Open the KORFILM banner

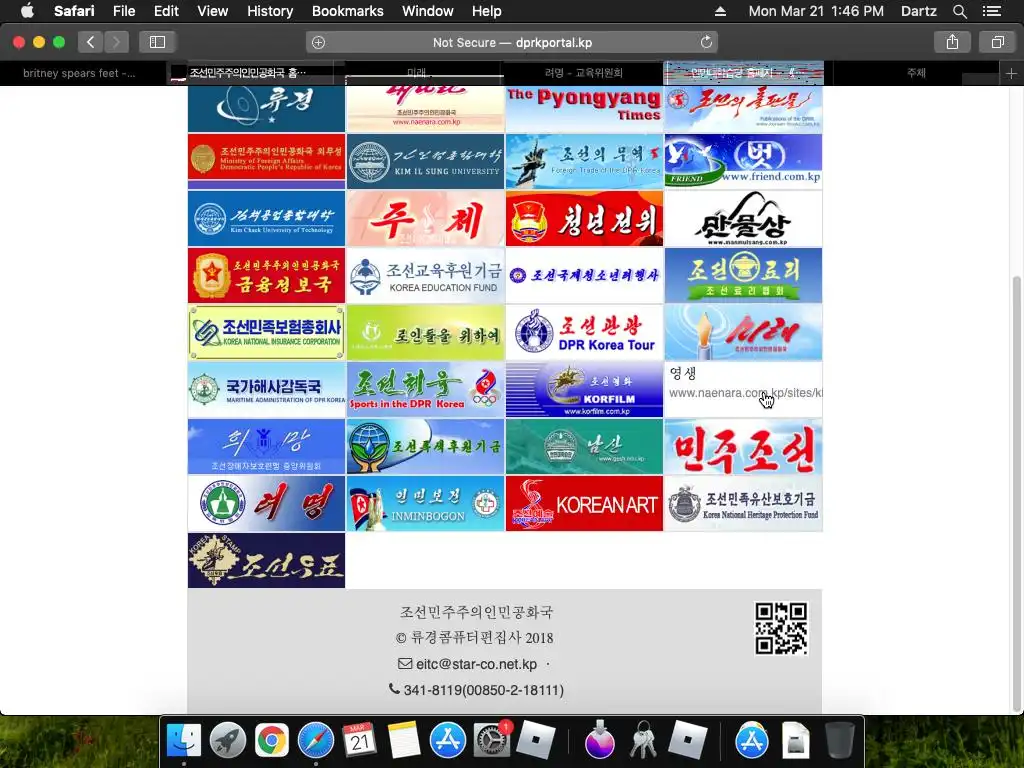pos(584,389)
